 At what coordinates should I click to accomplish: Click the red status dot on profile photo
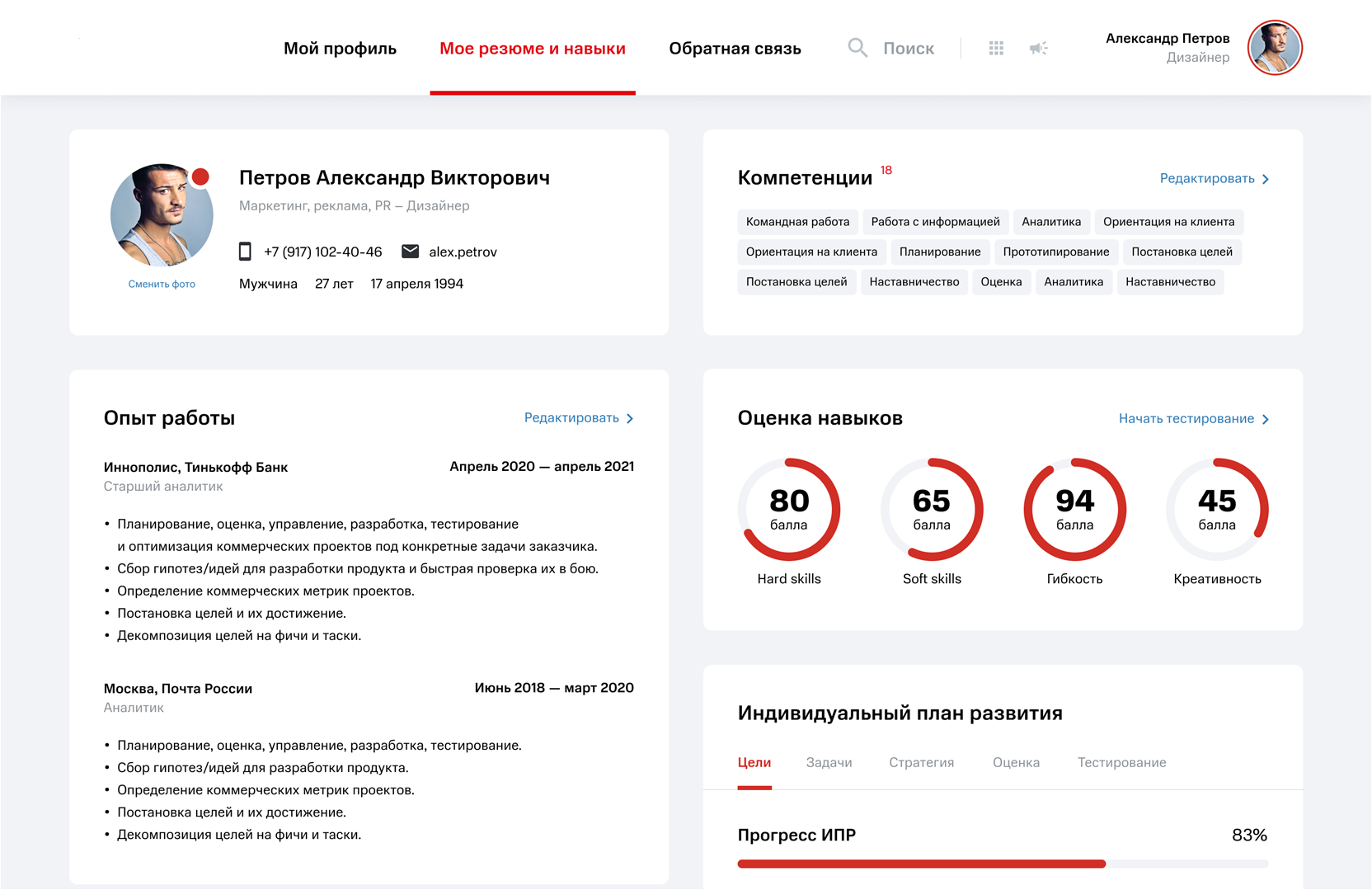(x=200, y=177)
